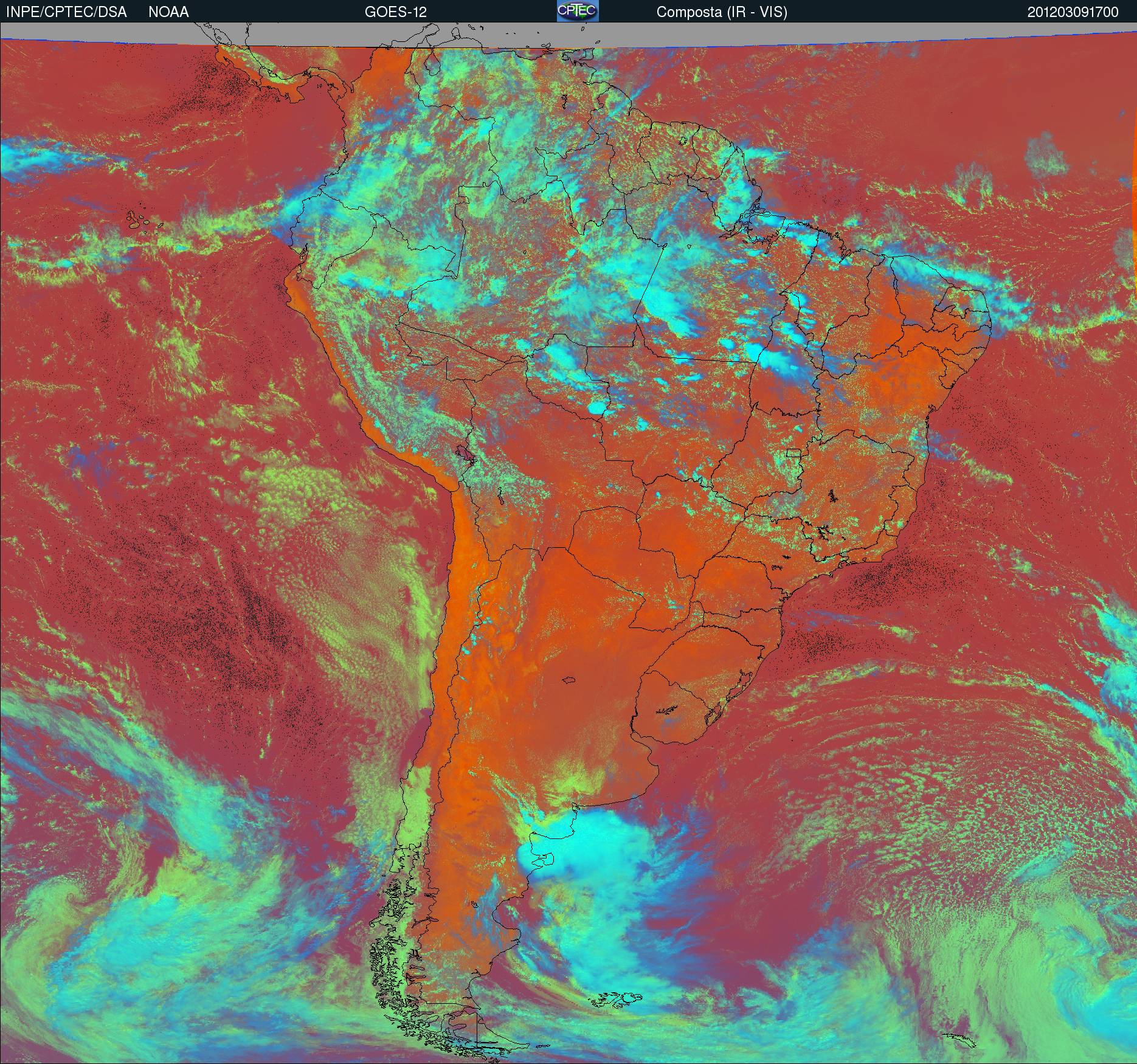Viewport: 1137px width, 1064px height.
Task: Click the CPTEC logo in header
Action: (578, 11)
